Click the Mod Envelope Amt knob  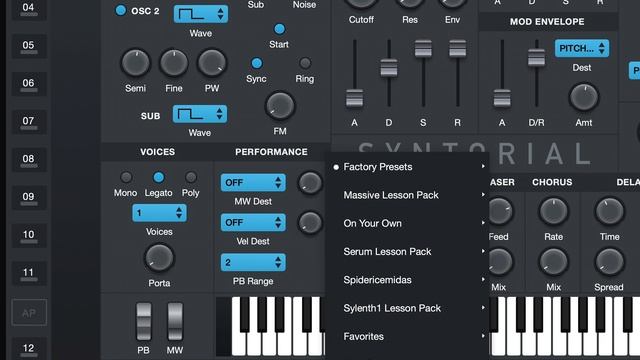[584, 97]
